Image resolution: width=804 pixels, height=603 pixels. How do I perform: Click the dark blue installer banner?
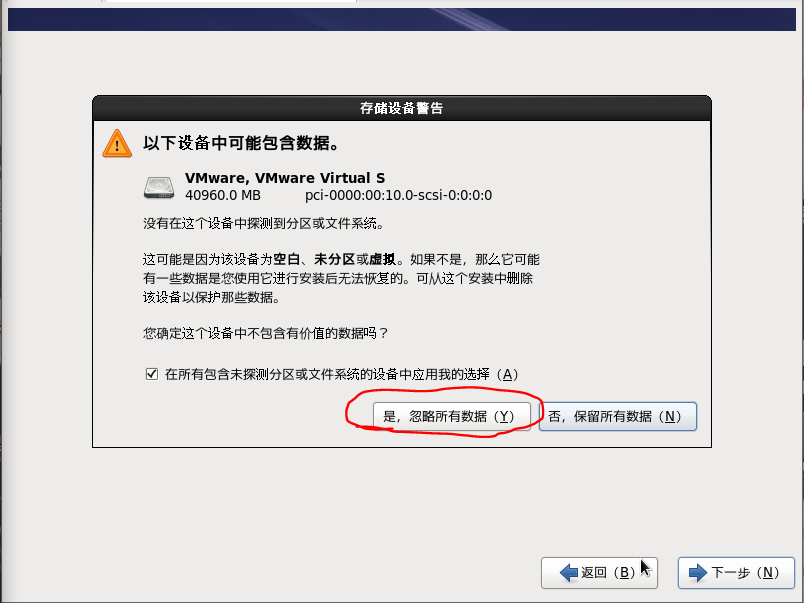point(401,19)
